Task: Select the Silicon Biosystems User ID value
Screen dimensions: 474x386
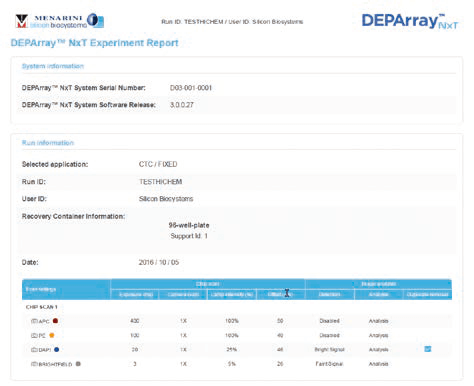Action: pos(166,199)
